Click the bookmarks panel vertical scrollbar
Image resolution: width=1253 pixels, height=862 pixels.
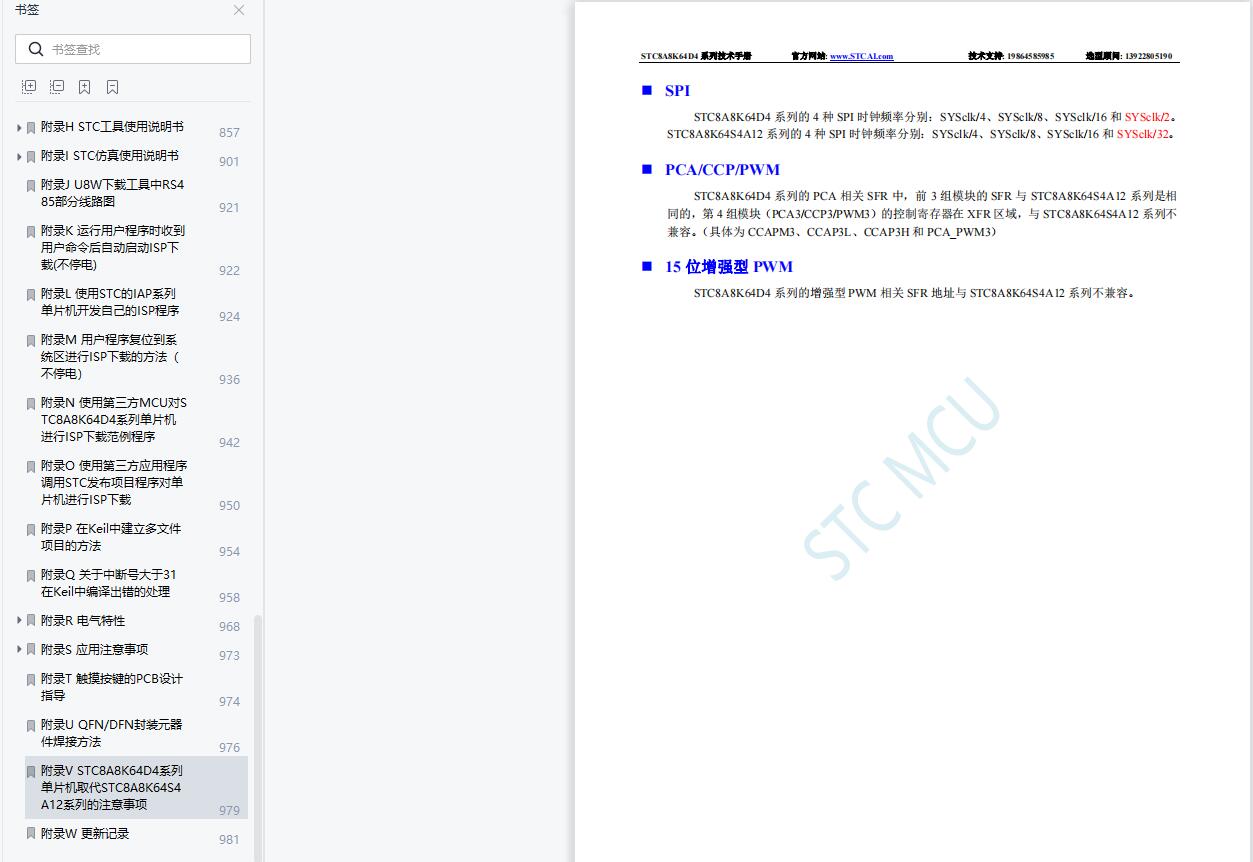pos(259,736)
